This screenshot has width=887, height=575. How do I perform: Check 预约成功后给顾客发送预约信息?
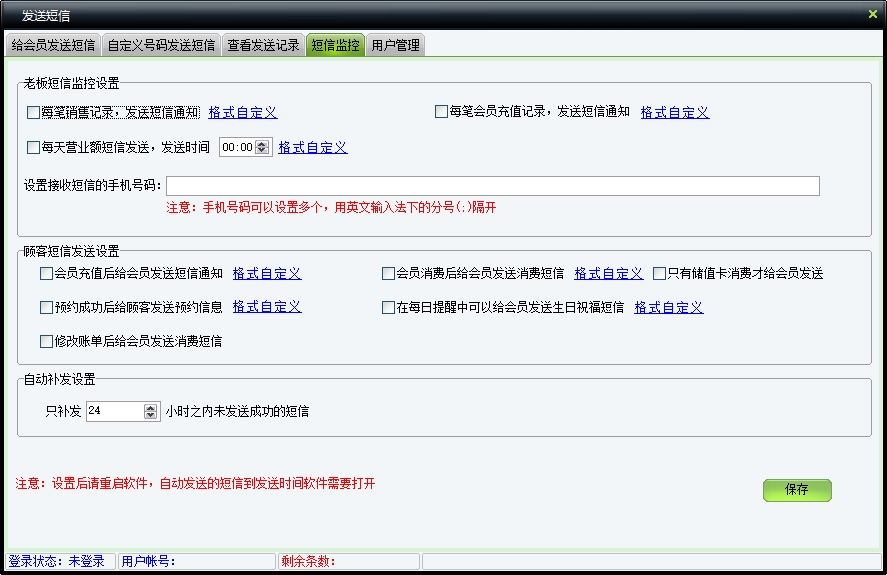click(46, 307)
